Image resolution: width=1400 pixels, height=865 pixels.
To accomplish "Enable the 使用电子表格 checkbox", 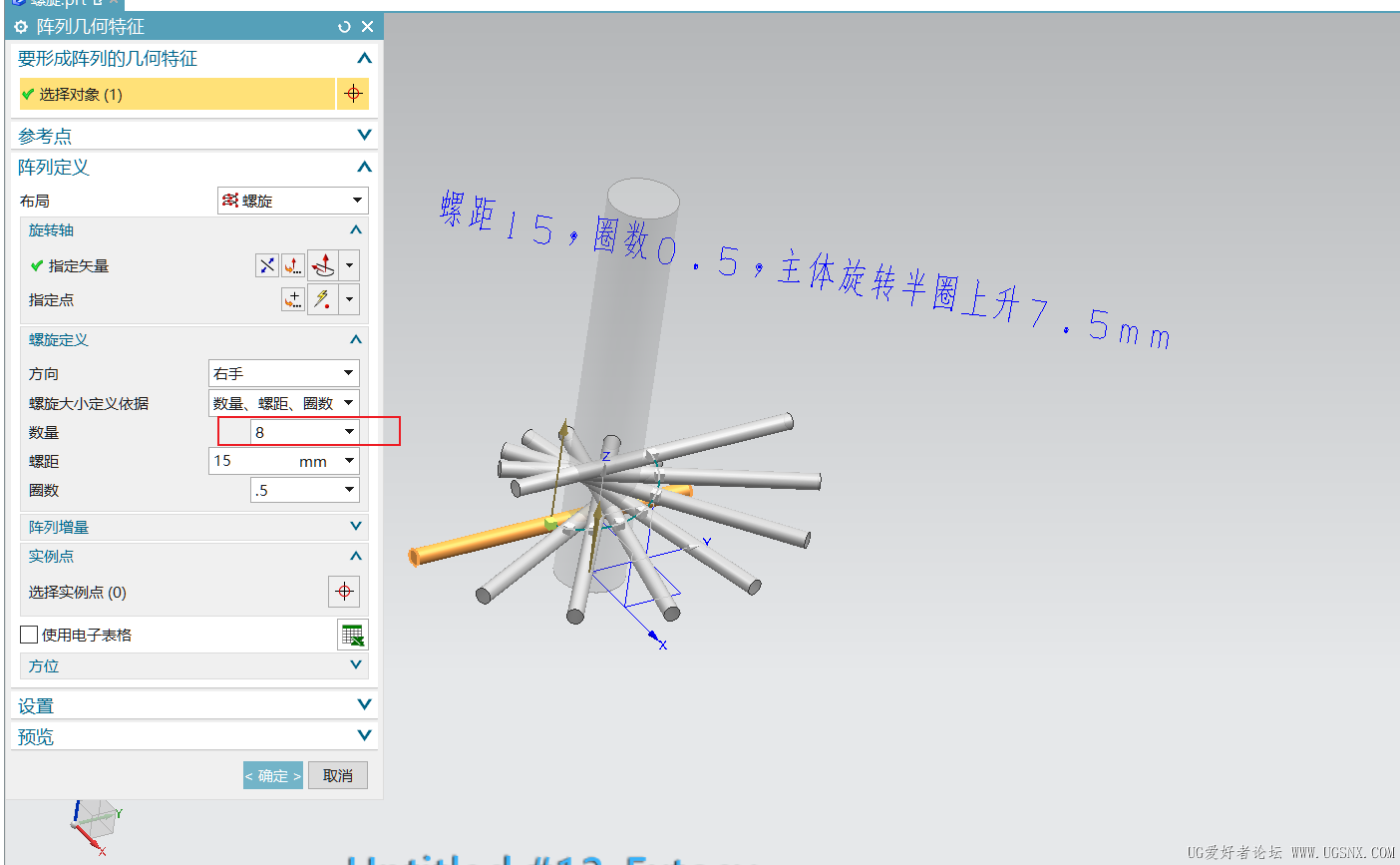I will click(x=29, y=634).
